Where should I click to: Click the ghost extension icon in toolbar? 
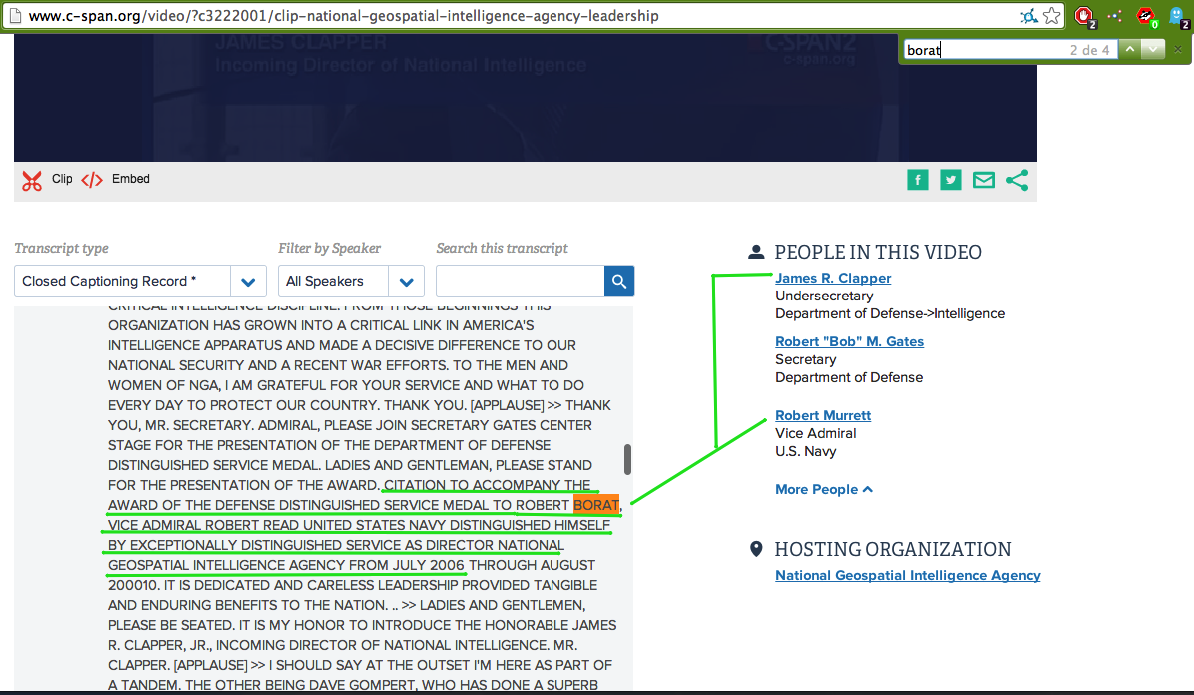coord(1177,16)
